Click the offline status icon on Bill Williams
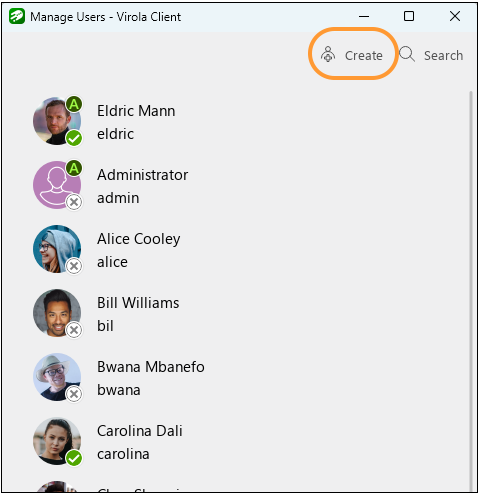Viewport: 480px width, 495px height. point(74,330)
